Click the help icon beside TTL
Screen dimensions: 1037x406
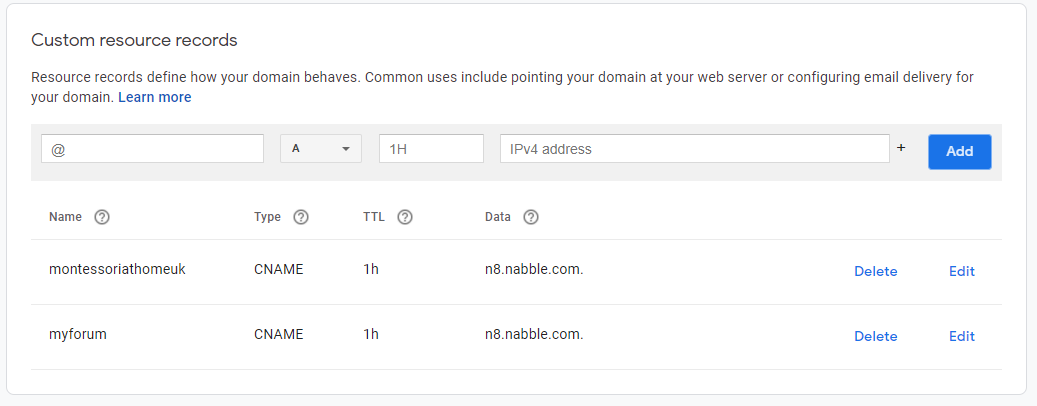click(x=405, y=217)
